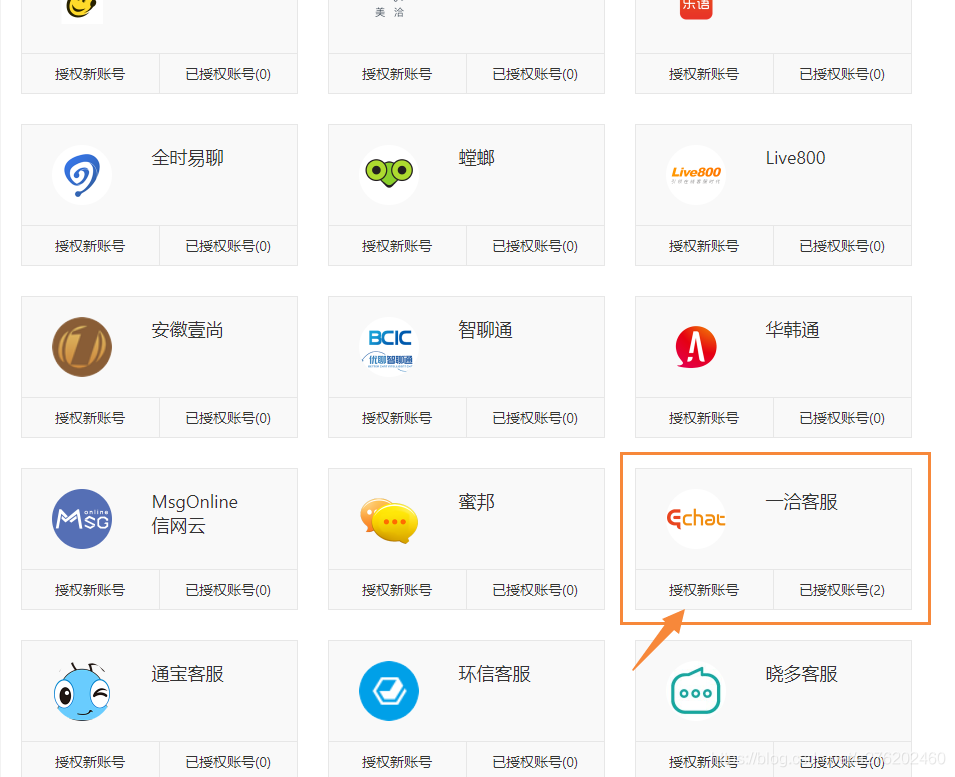Click the 安徽壹尚 brown coin logo
Screen dimensions: 955x777
82,347
